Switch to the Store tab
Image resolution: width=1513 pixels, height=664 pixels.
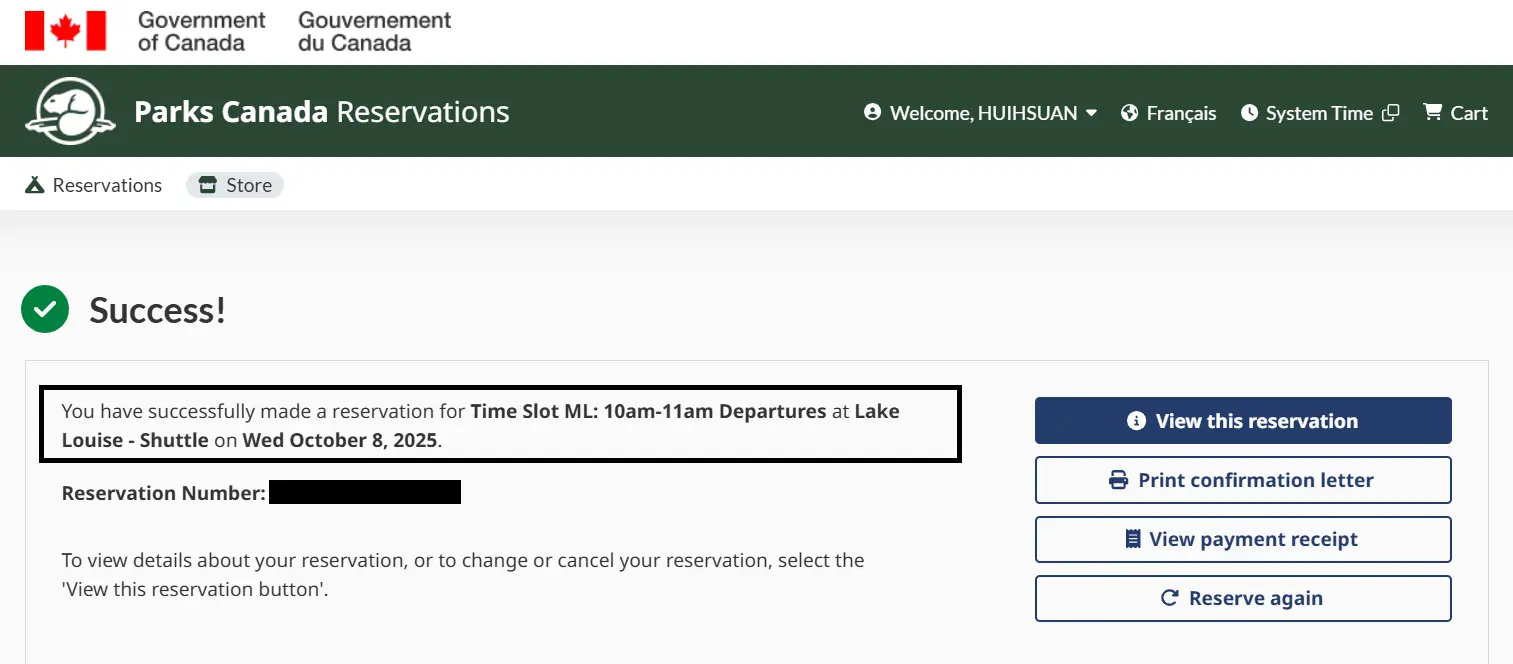pos(235,185)
